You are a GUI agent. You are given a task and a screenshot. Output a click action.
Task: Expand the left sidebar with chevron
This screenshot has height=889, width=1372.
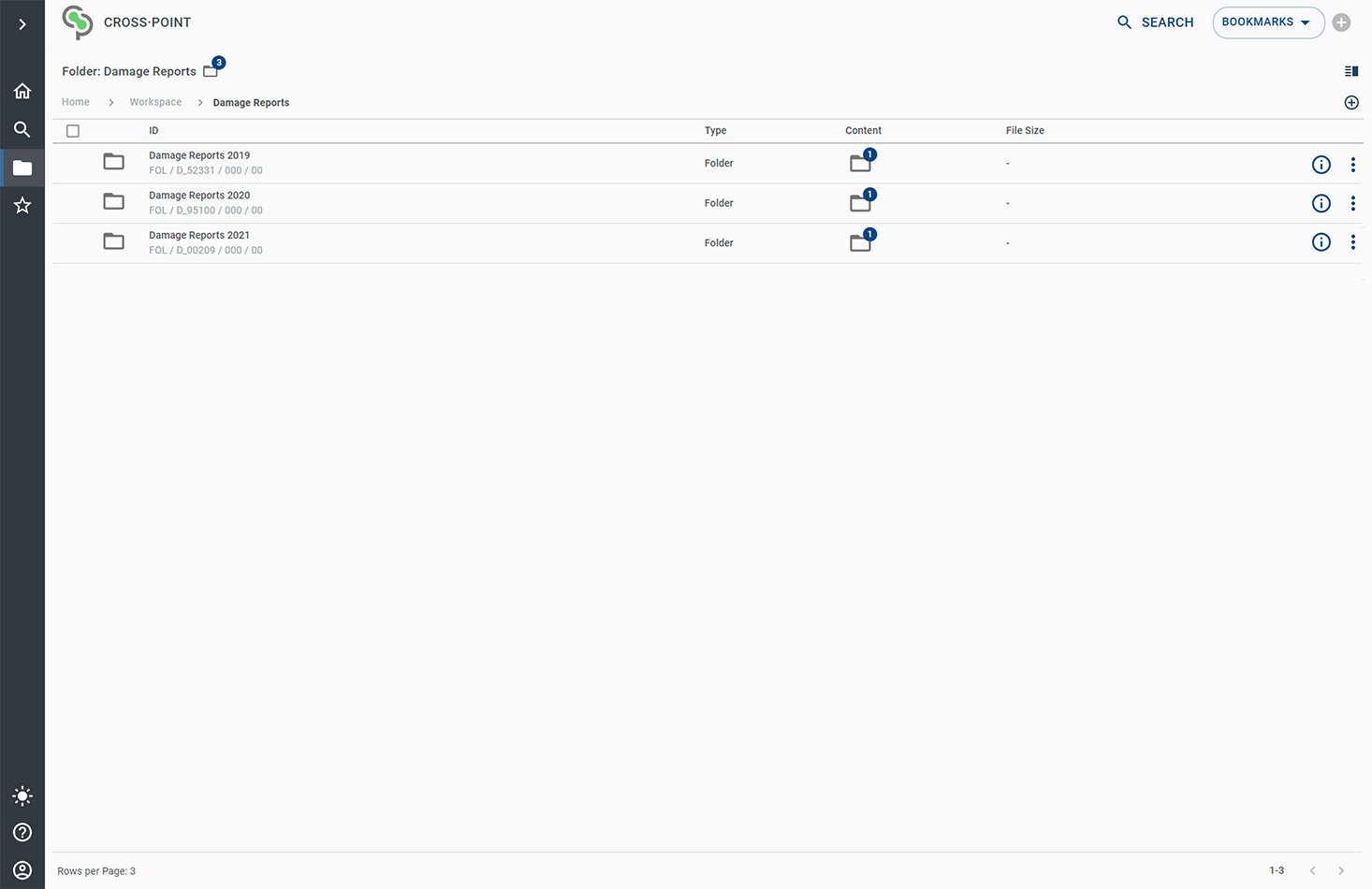[22, 24]
